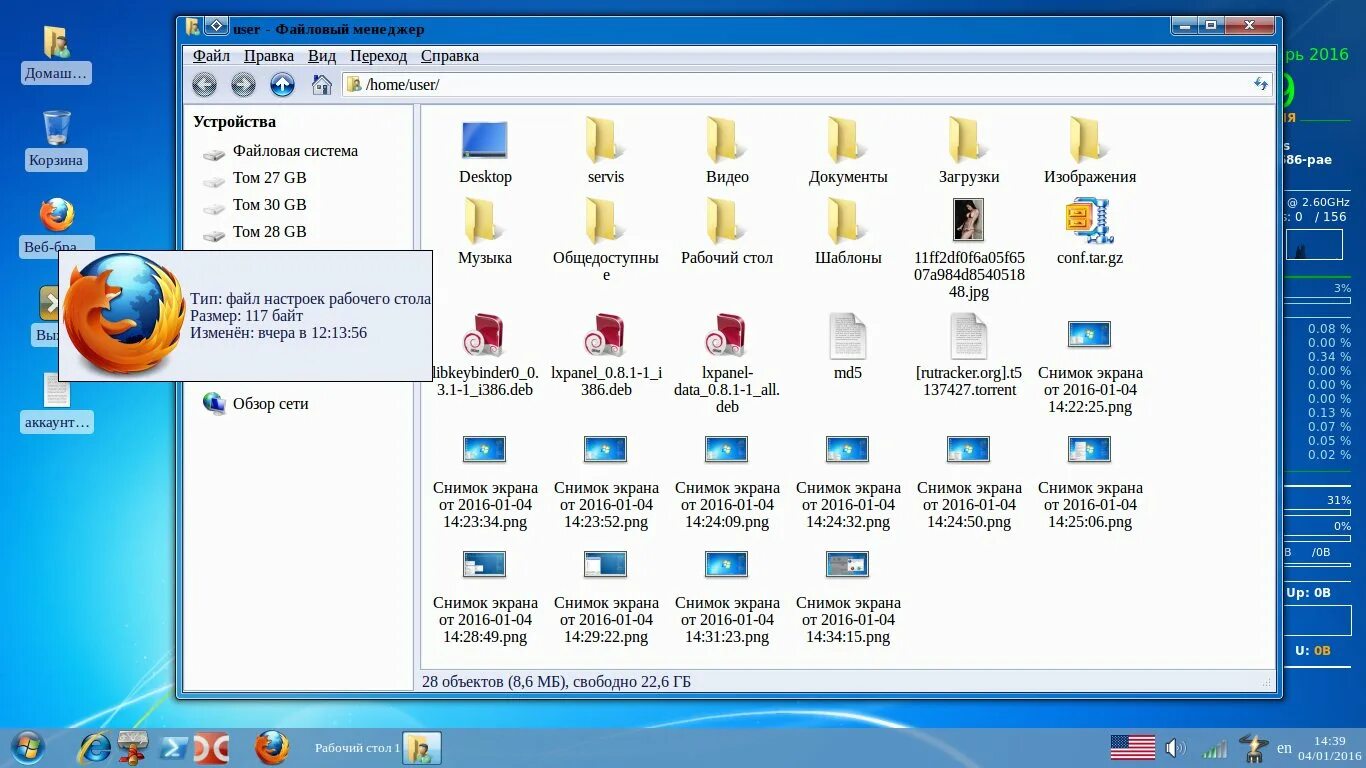Select the Том 30 GB volume
Image resolution: width=1366 pixels, height=768 pixels.
coord(255,205)
